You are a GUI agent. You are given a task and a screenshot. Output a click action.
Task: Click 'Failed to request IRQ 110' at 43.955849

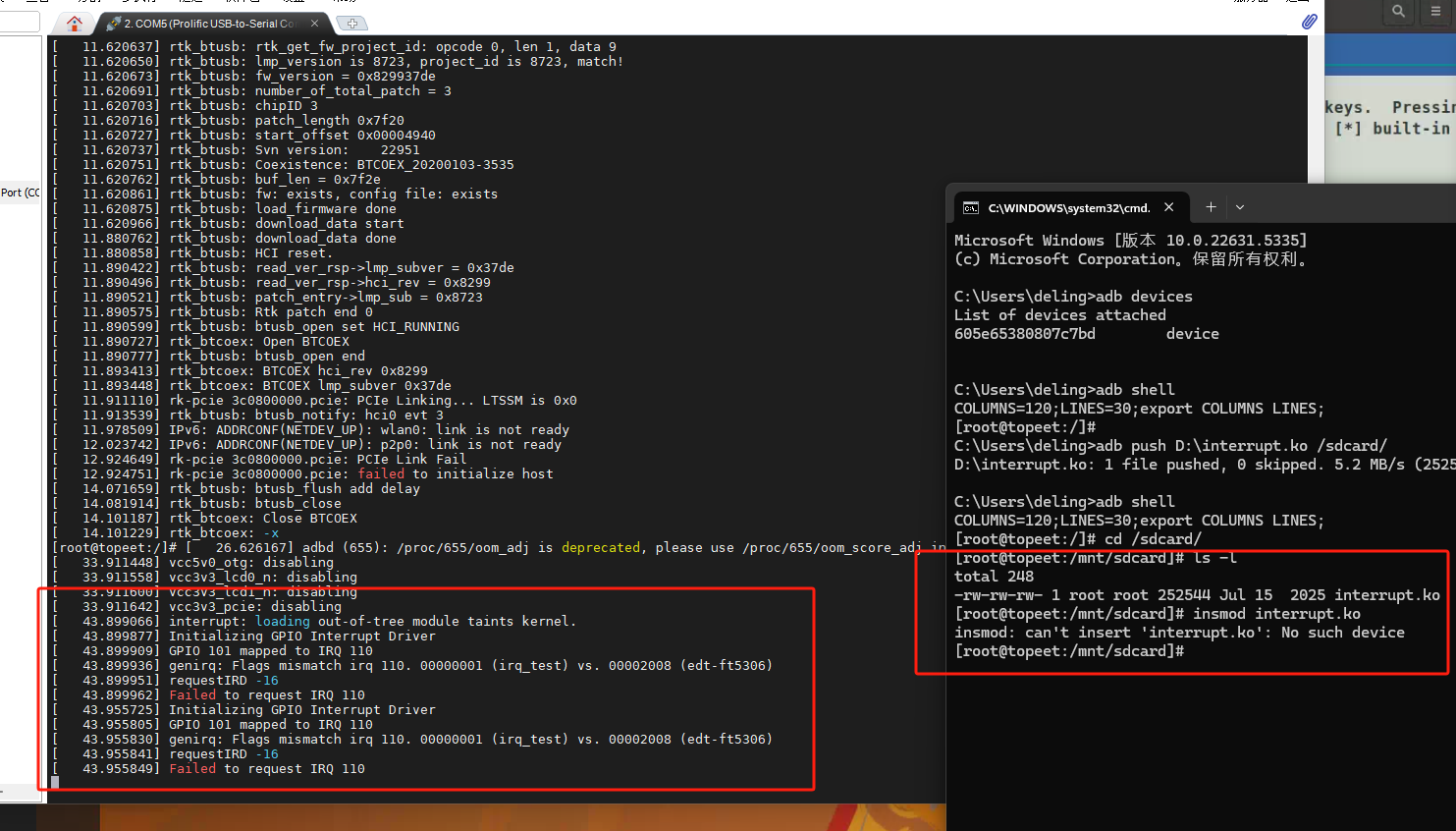point(208,769)
